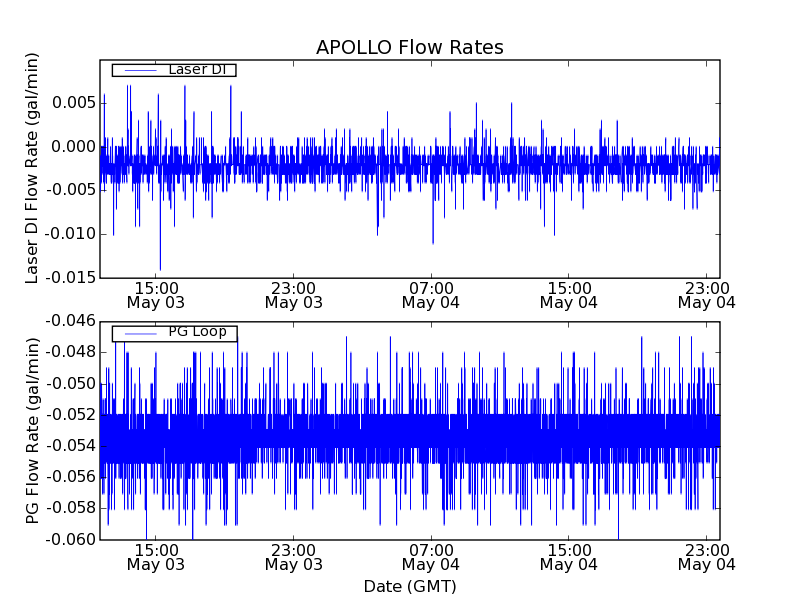This screenshot has height=600, width=800.
Task: Select 15:00 May 03 tick under bottom plot
Action: [156, 557]
